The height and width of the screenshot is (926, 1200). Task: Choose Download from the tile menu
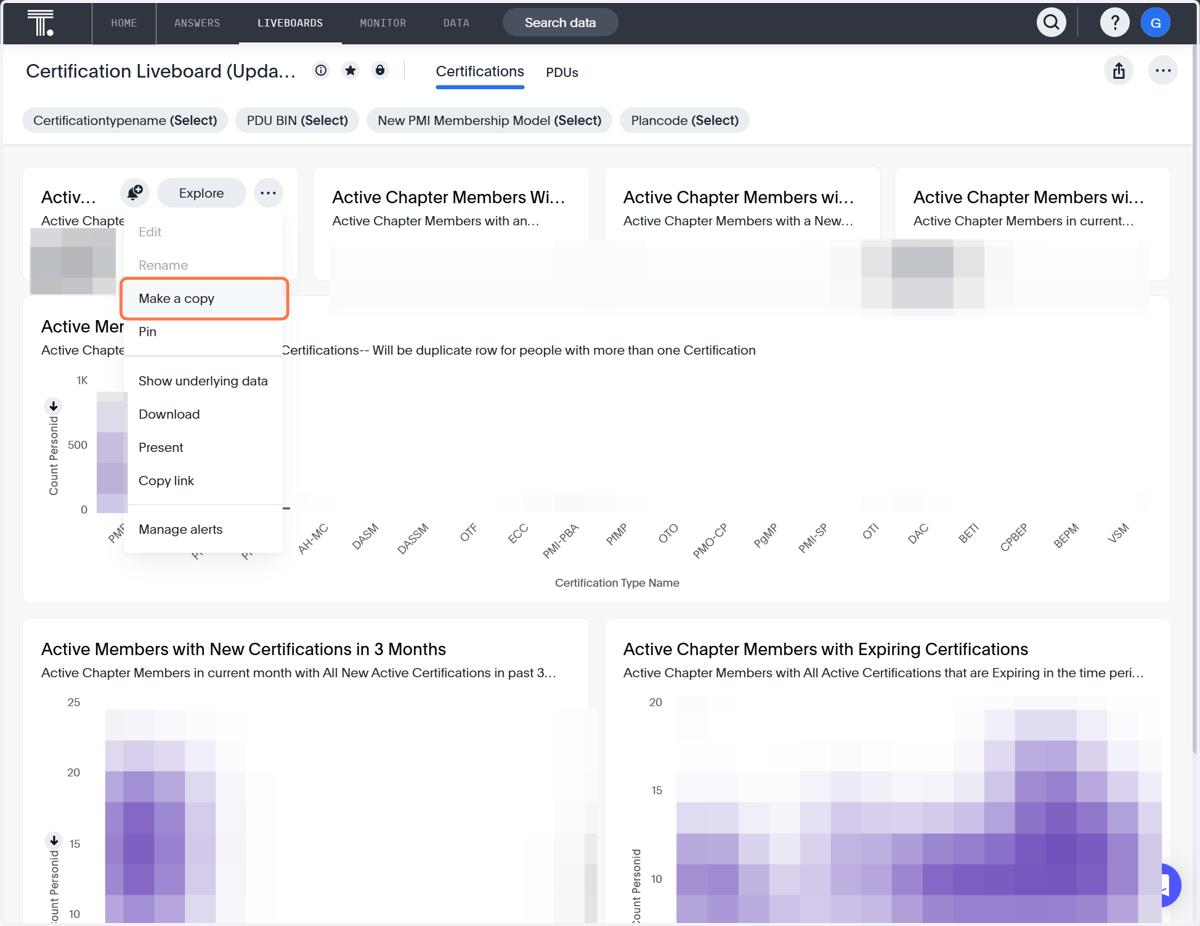point(203,414)
